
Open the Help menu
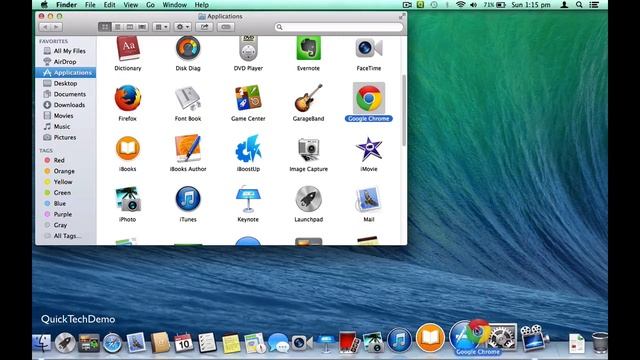202,5
